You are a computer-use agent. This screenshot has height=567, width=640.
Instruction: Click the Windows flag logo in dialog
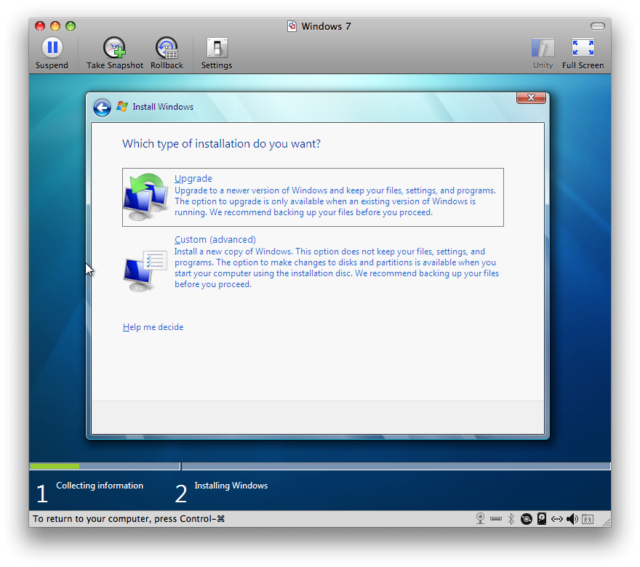[122, 107]
